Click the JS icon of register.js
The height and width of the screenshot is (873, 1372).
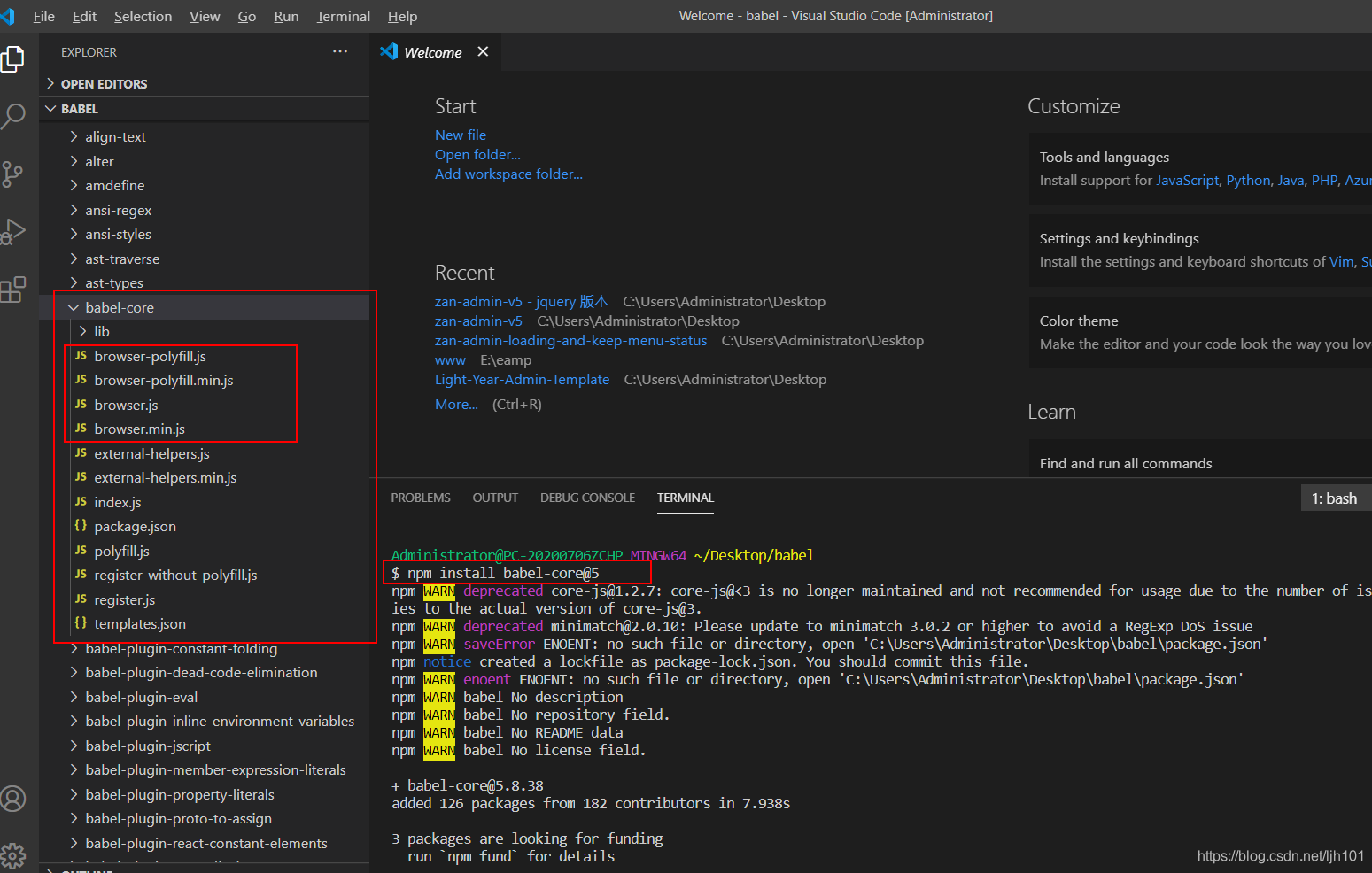click(x=81, y=599)
